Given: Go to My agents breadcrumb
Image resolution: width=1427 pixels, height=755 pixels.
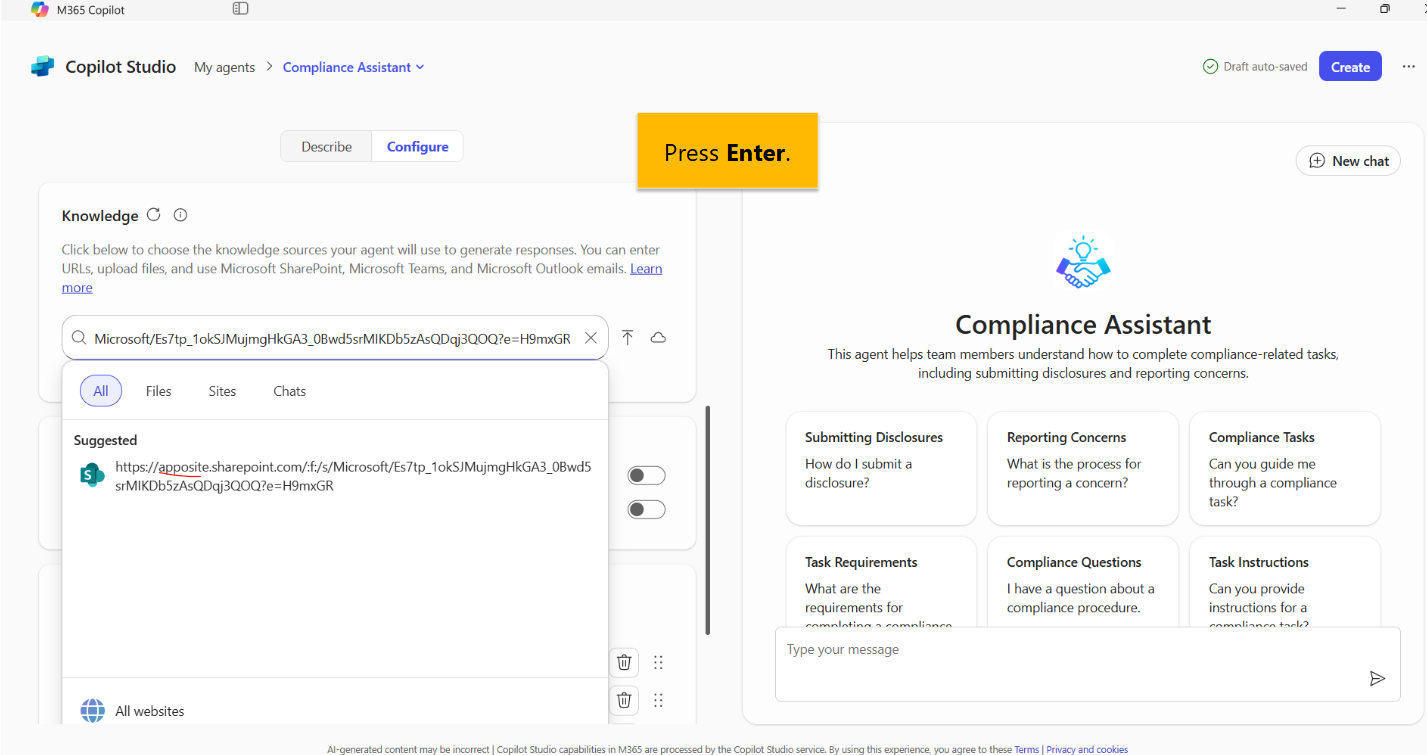Looking at the screenshot, I should (225, 67).
